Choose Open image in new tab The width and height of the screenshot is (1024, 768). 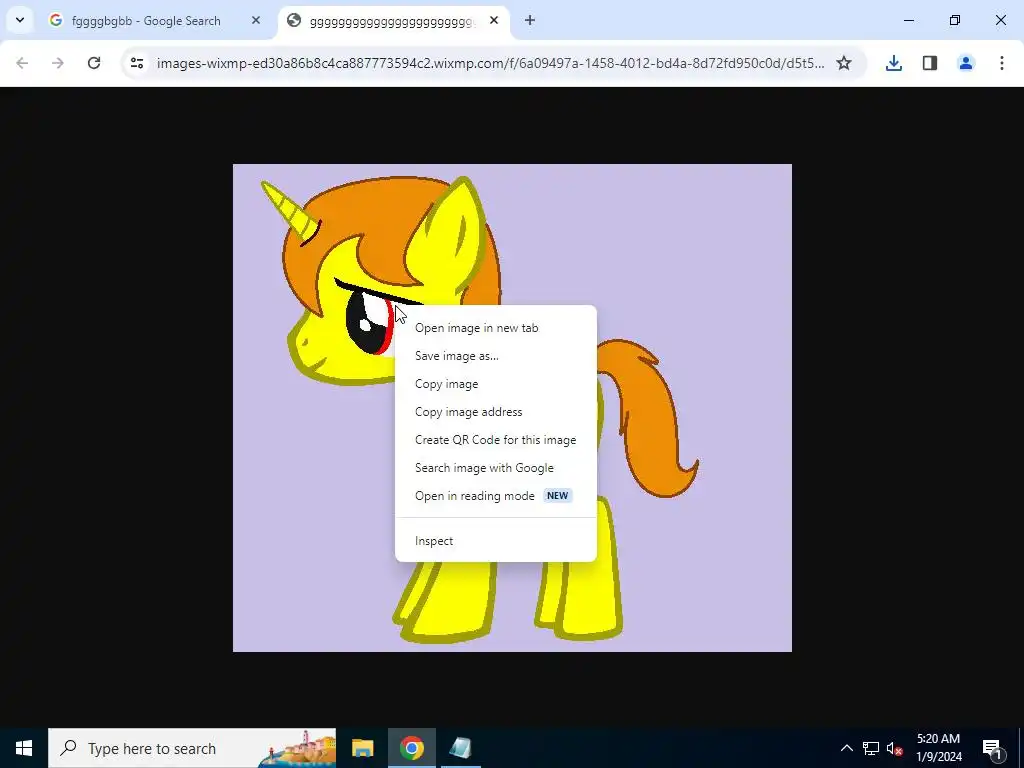496,328
